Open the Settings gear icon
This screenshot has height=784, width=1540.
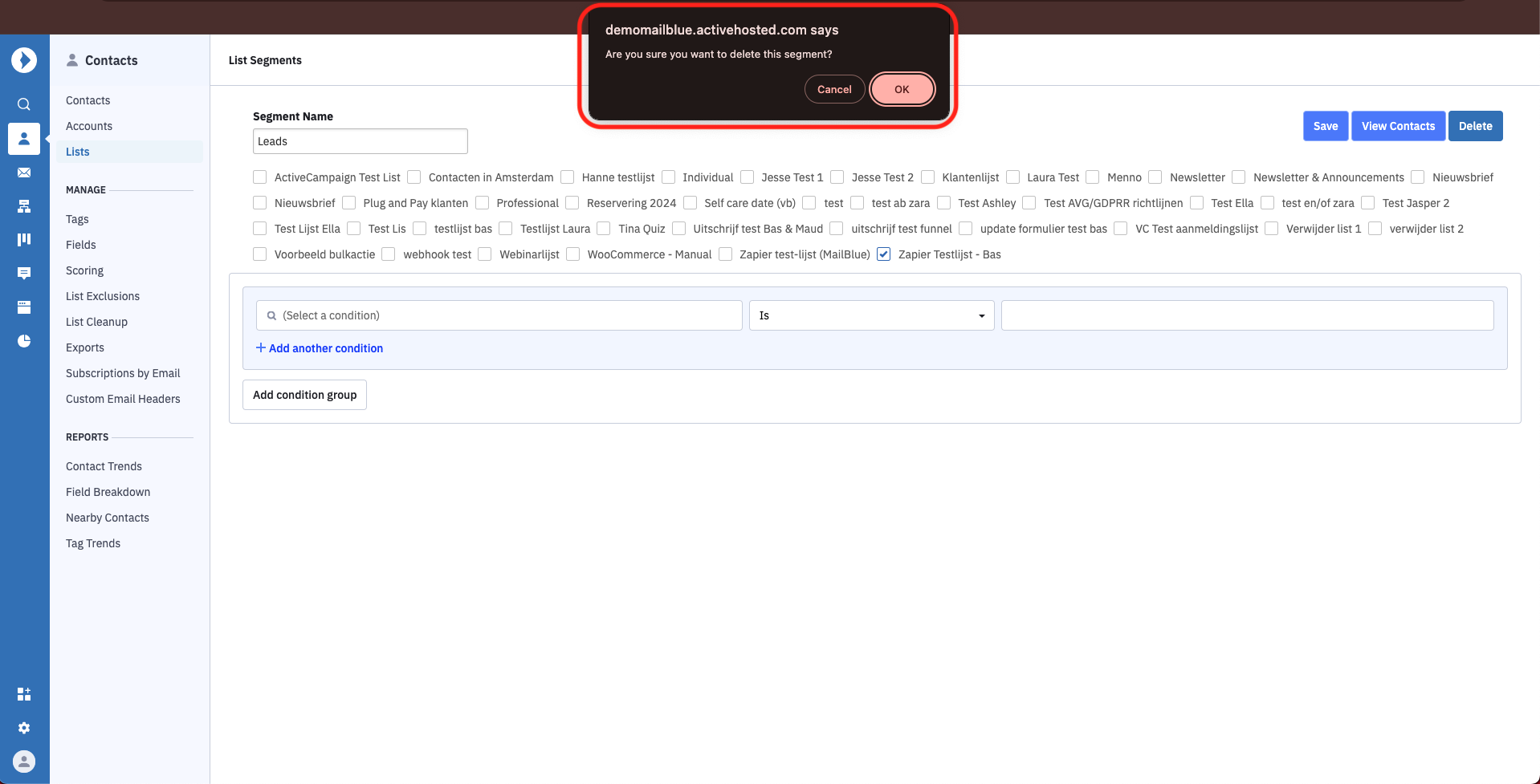(x=24, y=728)
